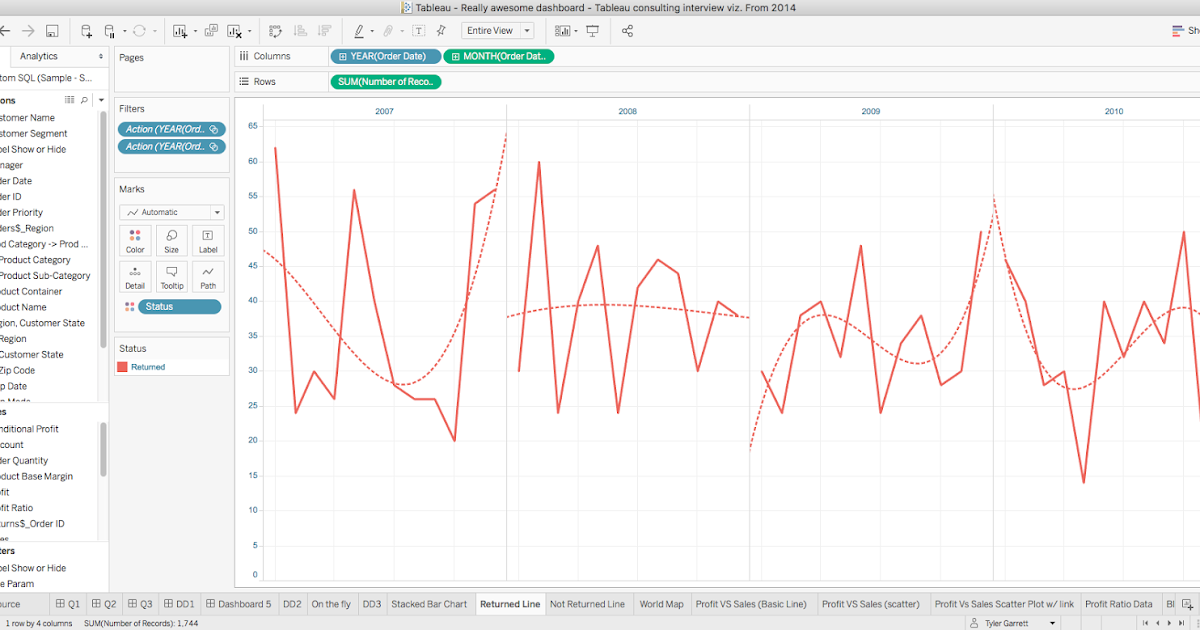Click the Share workbook button
Viewport: 1200px width, 630px height.
(626, 31)
